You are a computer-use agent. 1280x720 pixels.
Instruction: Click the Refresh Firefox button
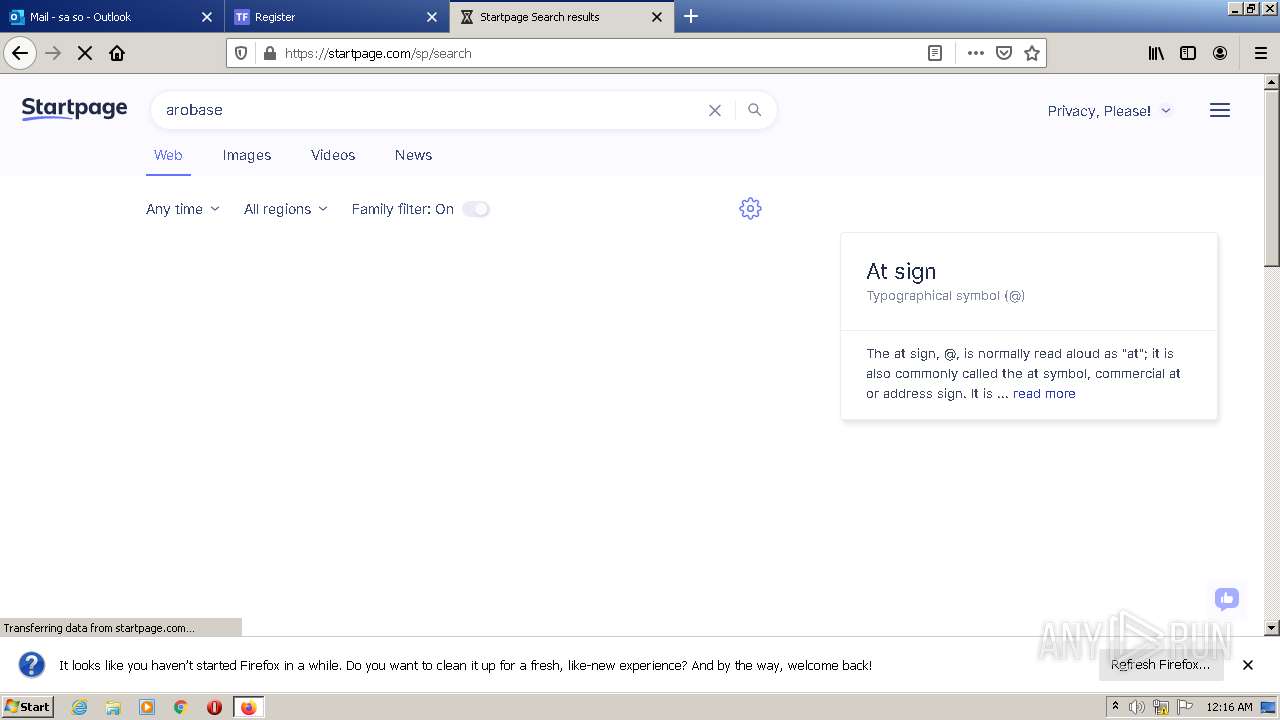1160,665
